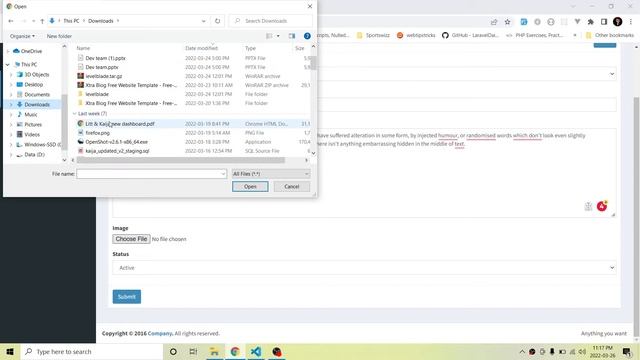
Task: Sort files by Type column
Action: [250, 48]
